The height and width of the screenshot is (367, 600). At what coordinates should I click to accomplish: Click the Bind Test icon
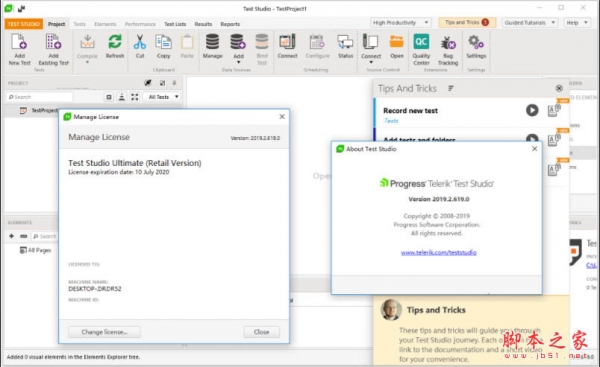pyautogui.click(x=262, y=42)
